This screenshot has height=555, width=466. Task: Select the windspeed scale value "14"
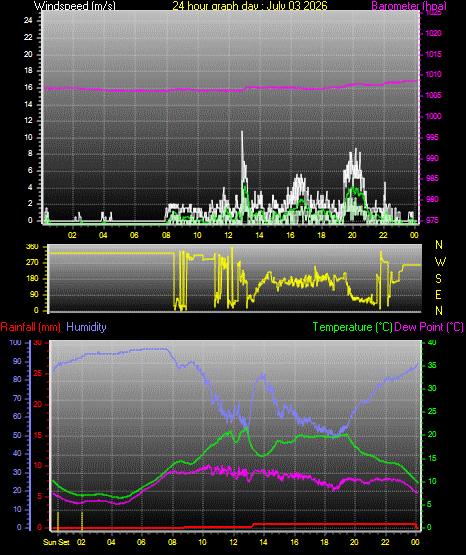coord(28,104)
